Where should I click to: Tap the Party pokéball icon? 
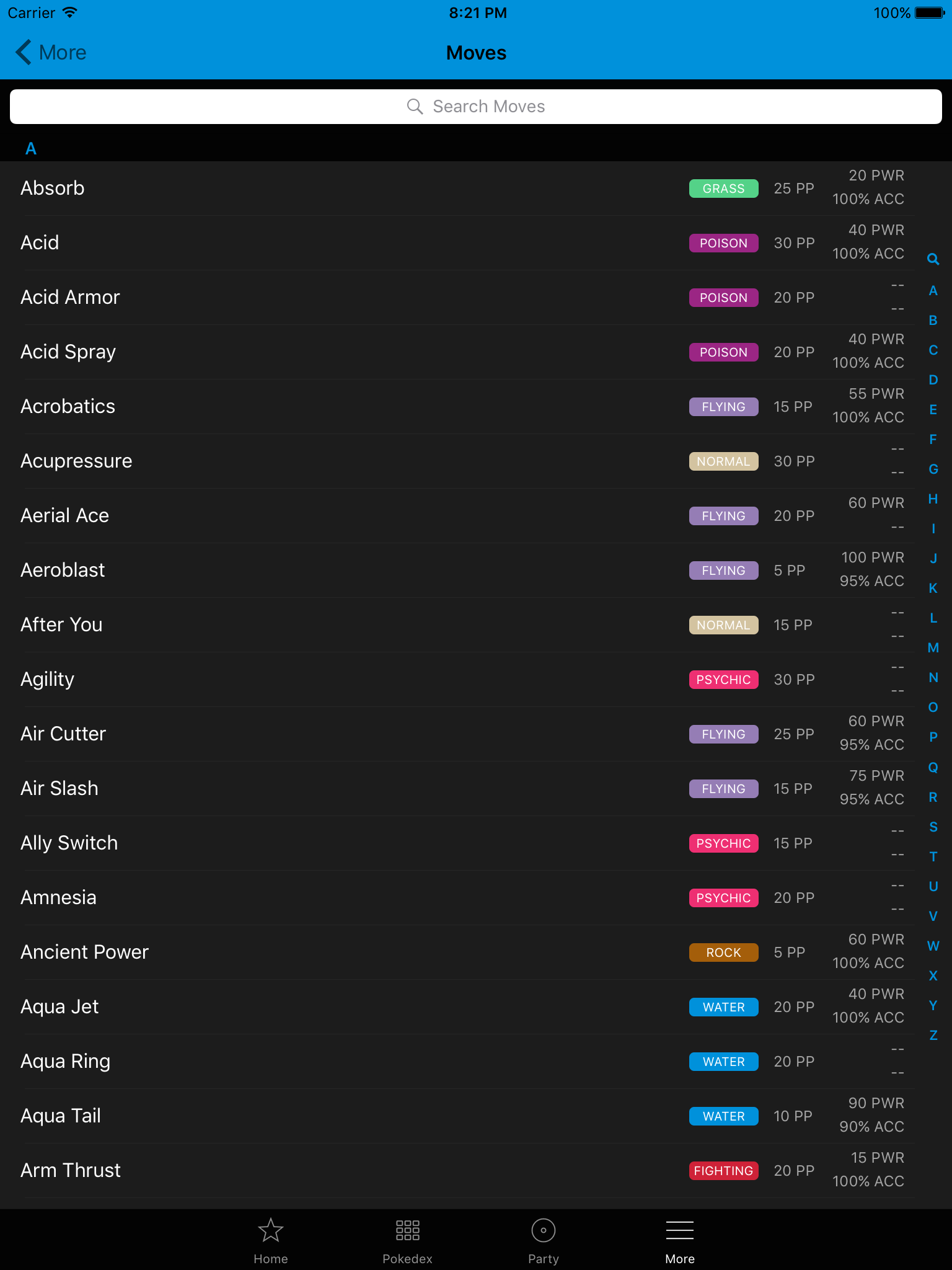[544, 1230]
